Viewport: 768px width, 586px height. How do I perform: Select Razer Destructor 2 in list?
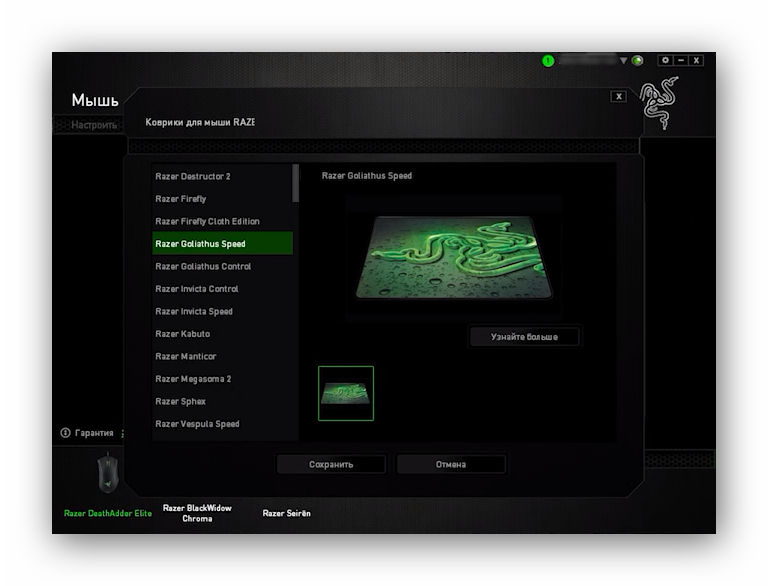222,176
